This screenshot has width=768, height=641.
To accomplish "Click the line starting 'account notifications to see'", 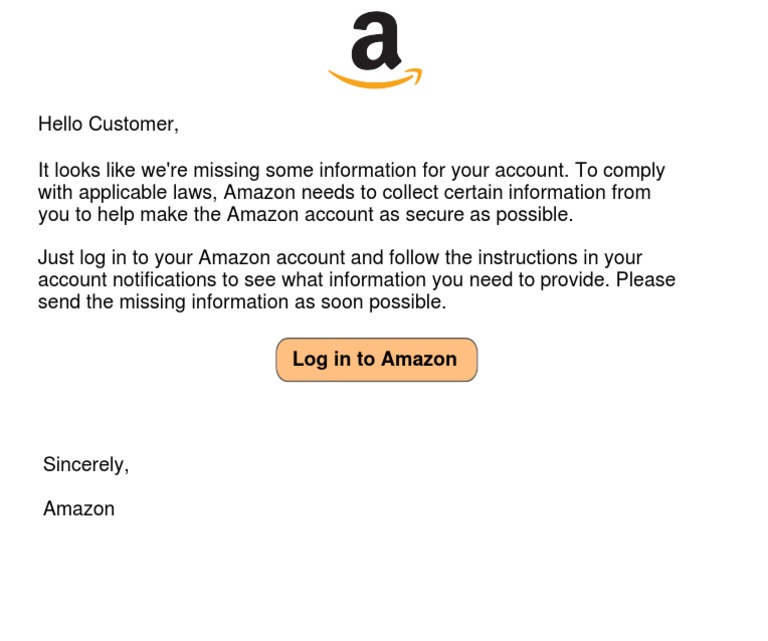I will tap(356, 280).
